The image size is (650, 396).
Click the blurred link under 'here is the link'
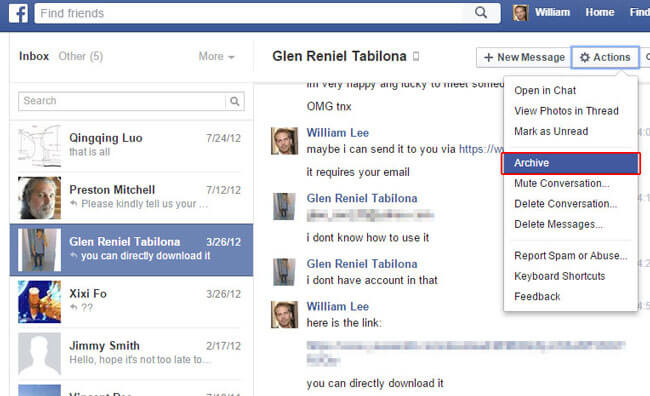coord(465,352)
